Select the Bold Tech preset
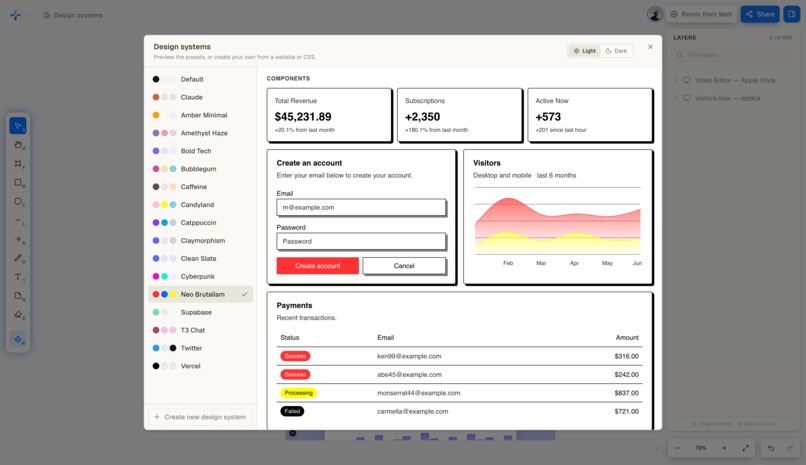Screen dimensions: 806x465 (200, 151)
